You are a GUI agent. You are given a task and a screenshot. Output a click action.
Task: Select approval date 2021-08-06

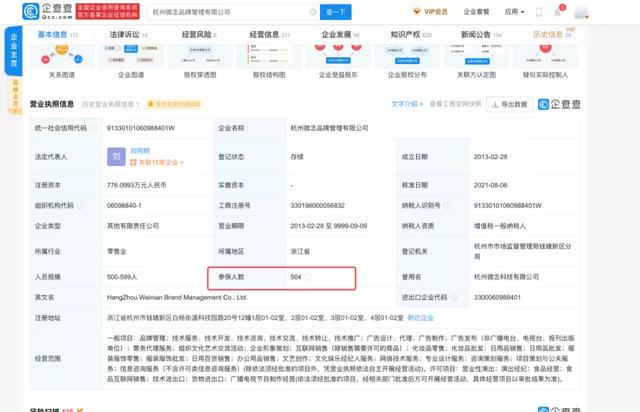pos(490,185)
